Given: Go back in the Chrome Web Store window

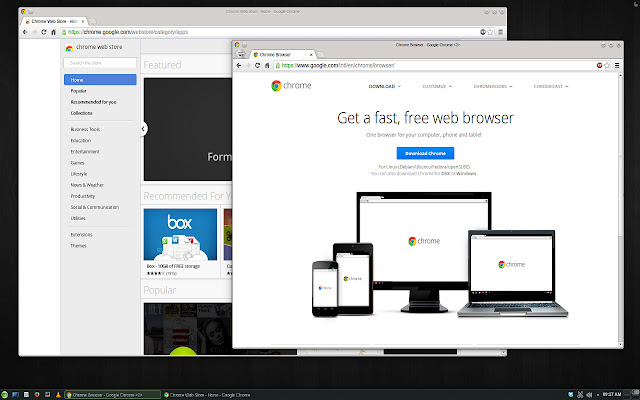Looking at the screenshot, I should (25, 32).
